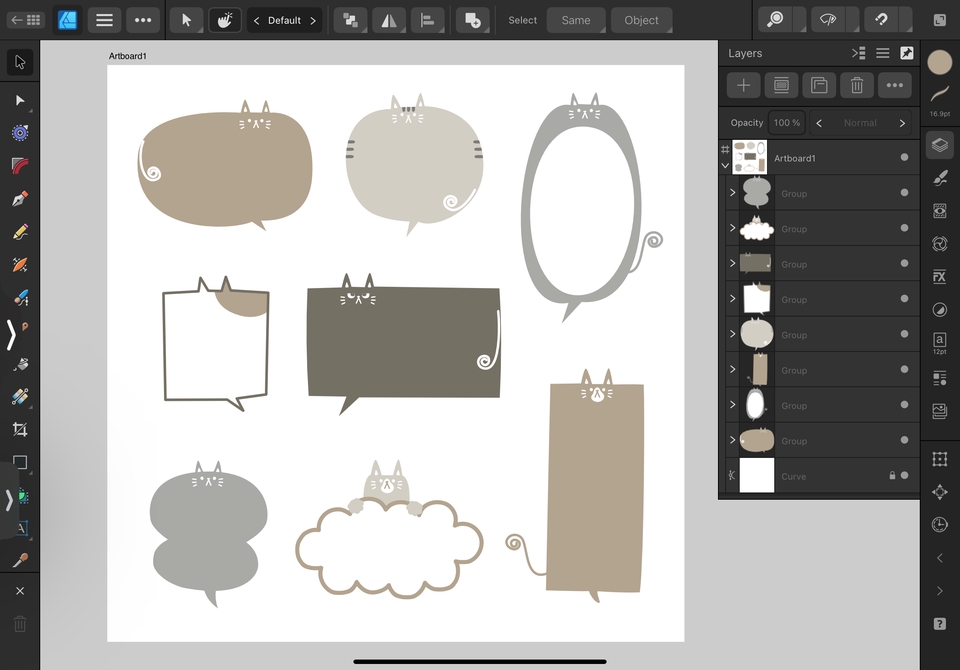Hide the cloud bubble Group layer
The width and height of the screenshot is (960, 670).
pyautogui.click(x=904, y=228)
